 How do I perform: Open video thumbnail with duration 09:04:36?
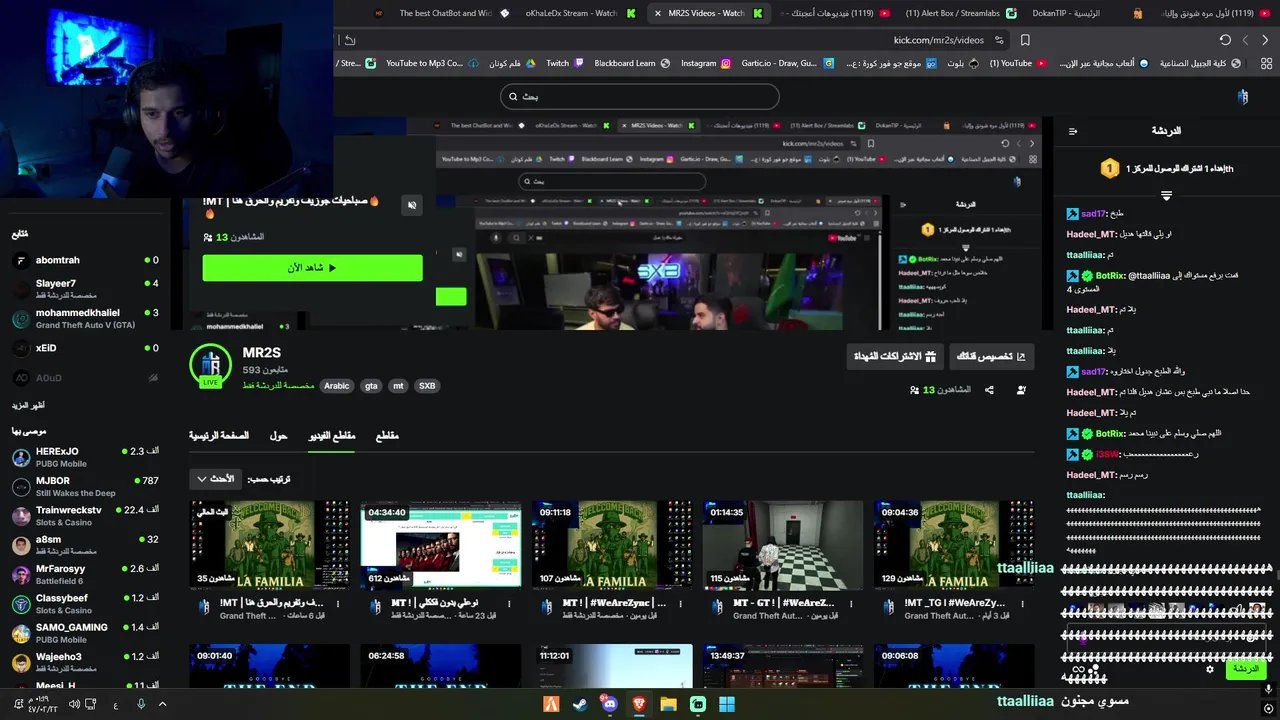[x=954, y=545]
